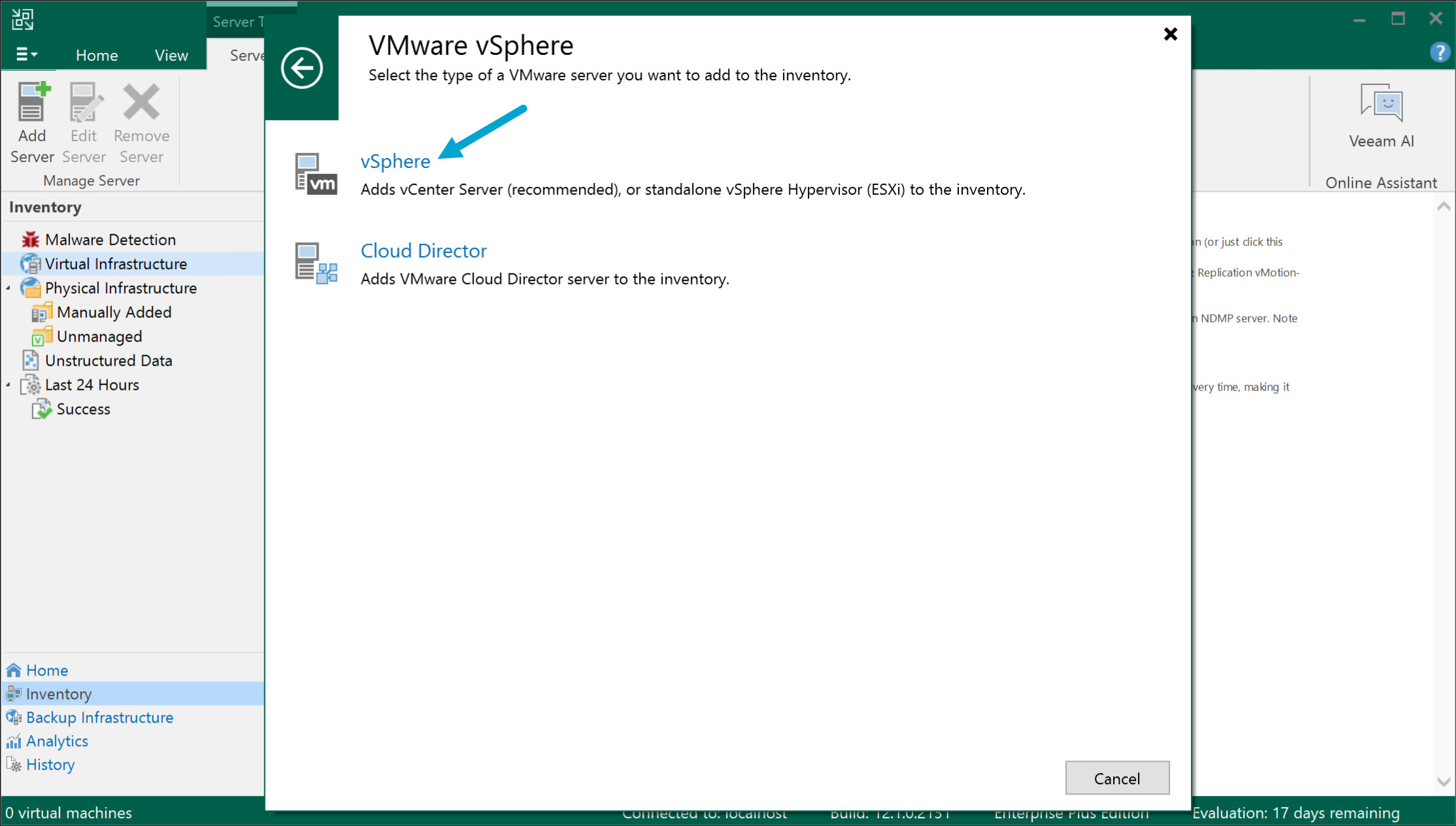Collapse the Last 24 Hours tree node
The image size is (1456, 826).
click(9, 385)
